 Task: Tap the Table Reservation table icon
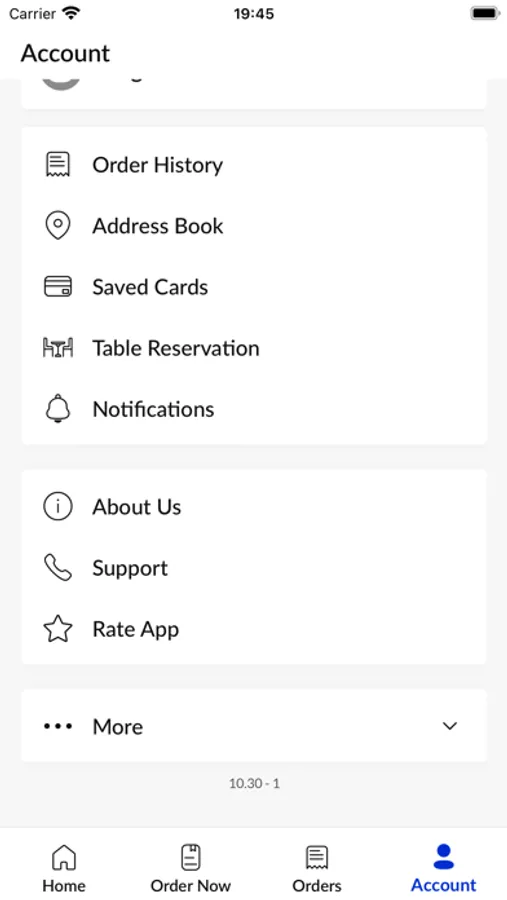[x=58, y=348]
